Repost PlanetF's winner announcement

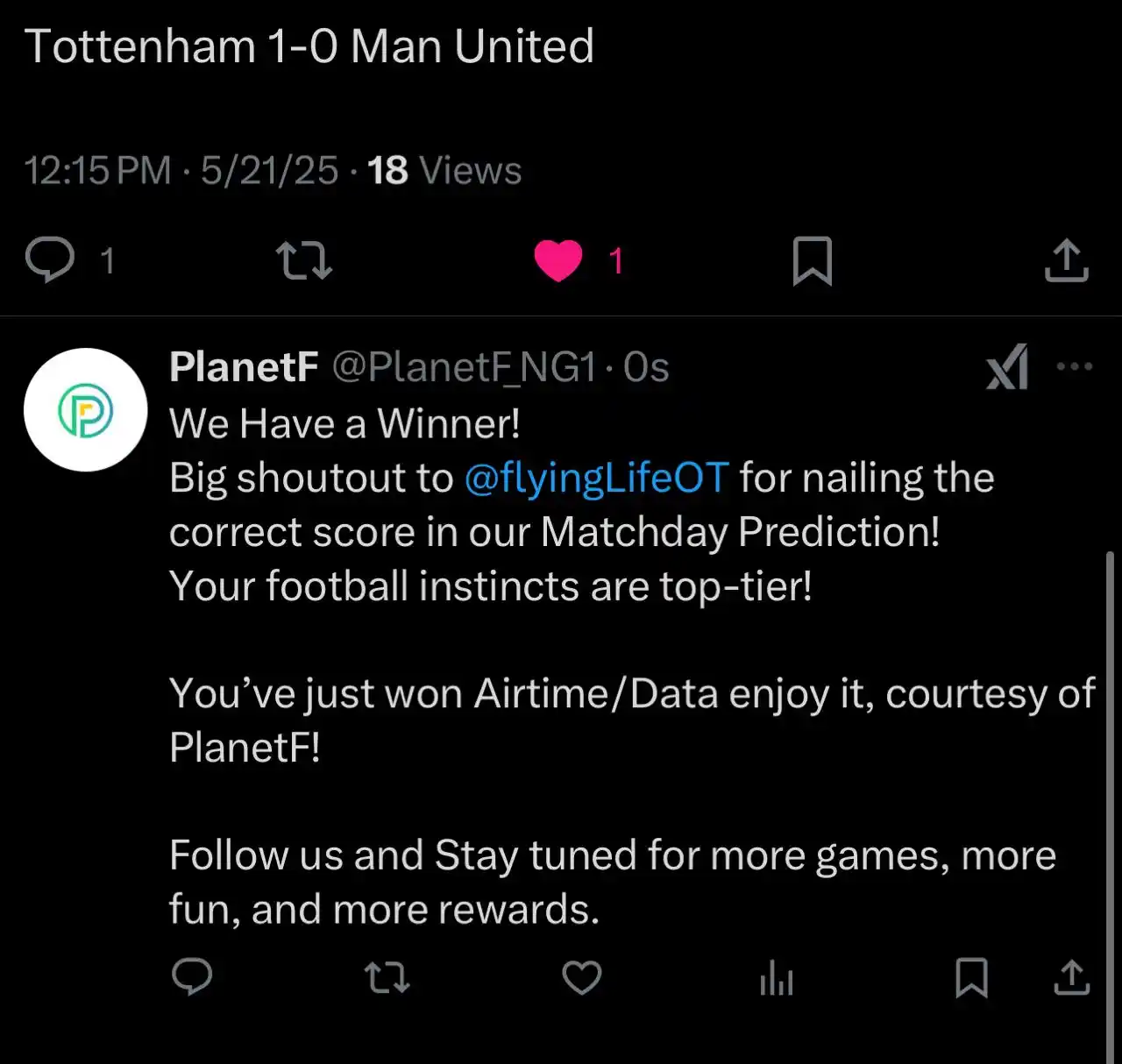(387, 977)
